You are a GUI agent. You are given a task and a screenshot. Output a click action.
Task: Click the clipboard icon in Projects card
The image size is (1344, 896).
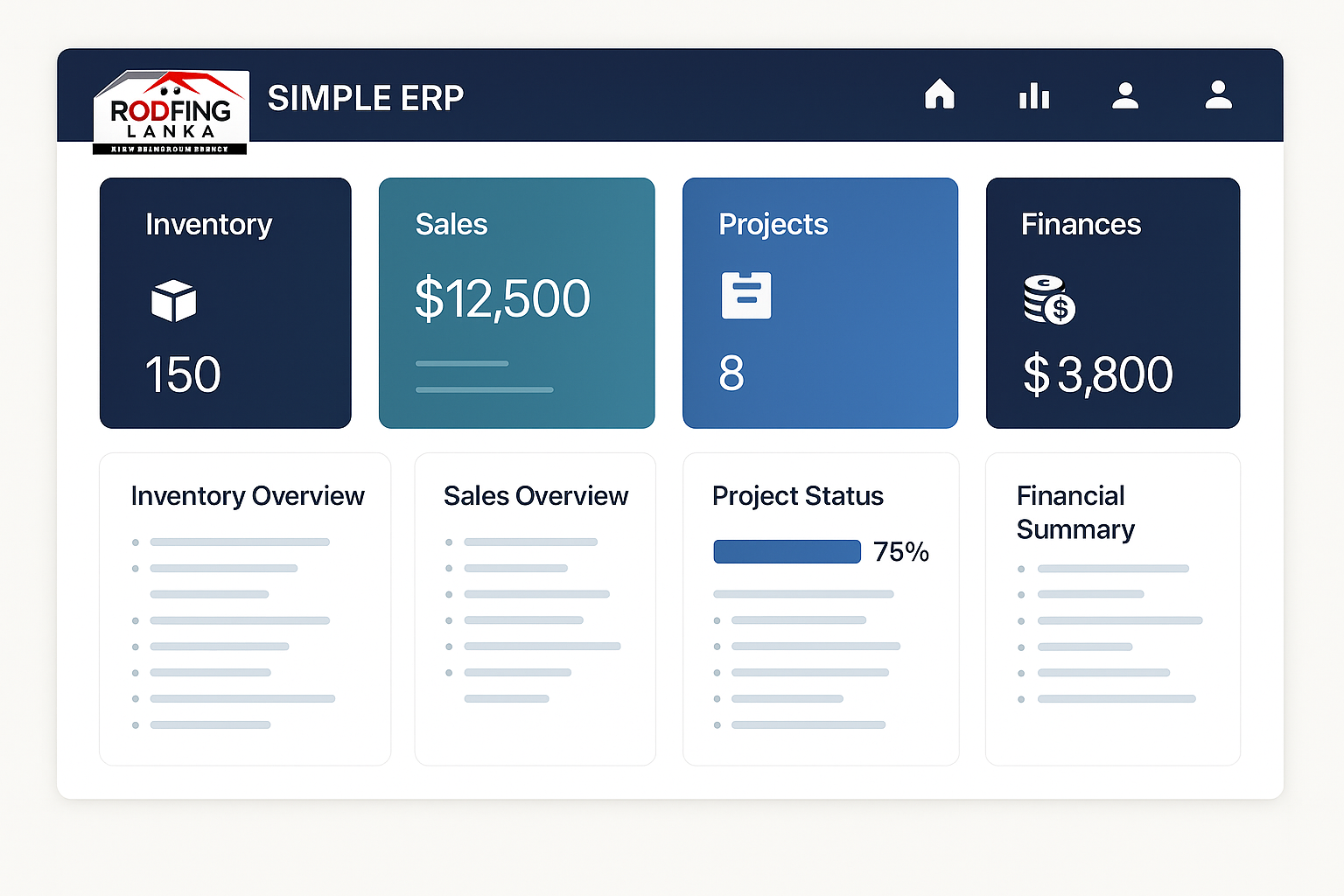[745, 295]
